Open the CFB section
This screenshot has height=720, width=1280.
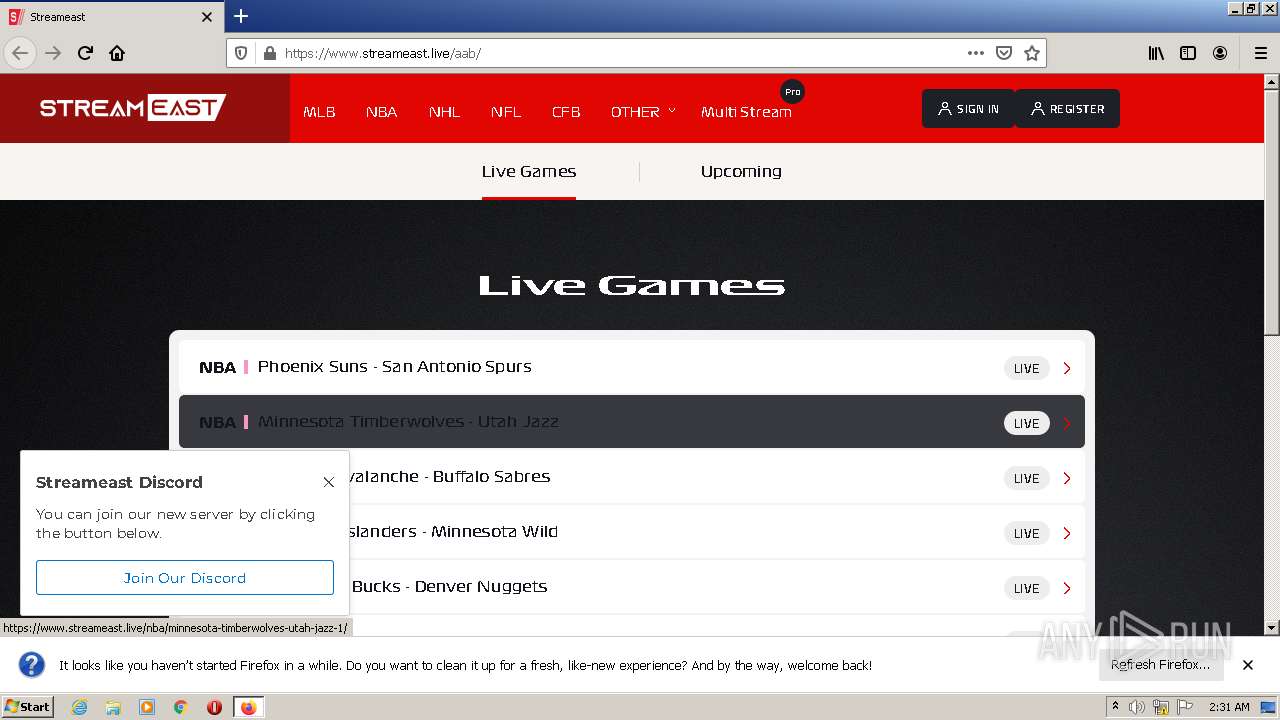tap(566, 111)
